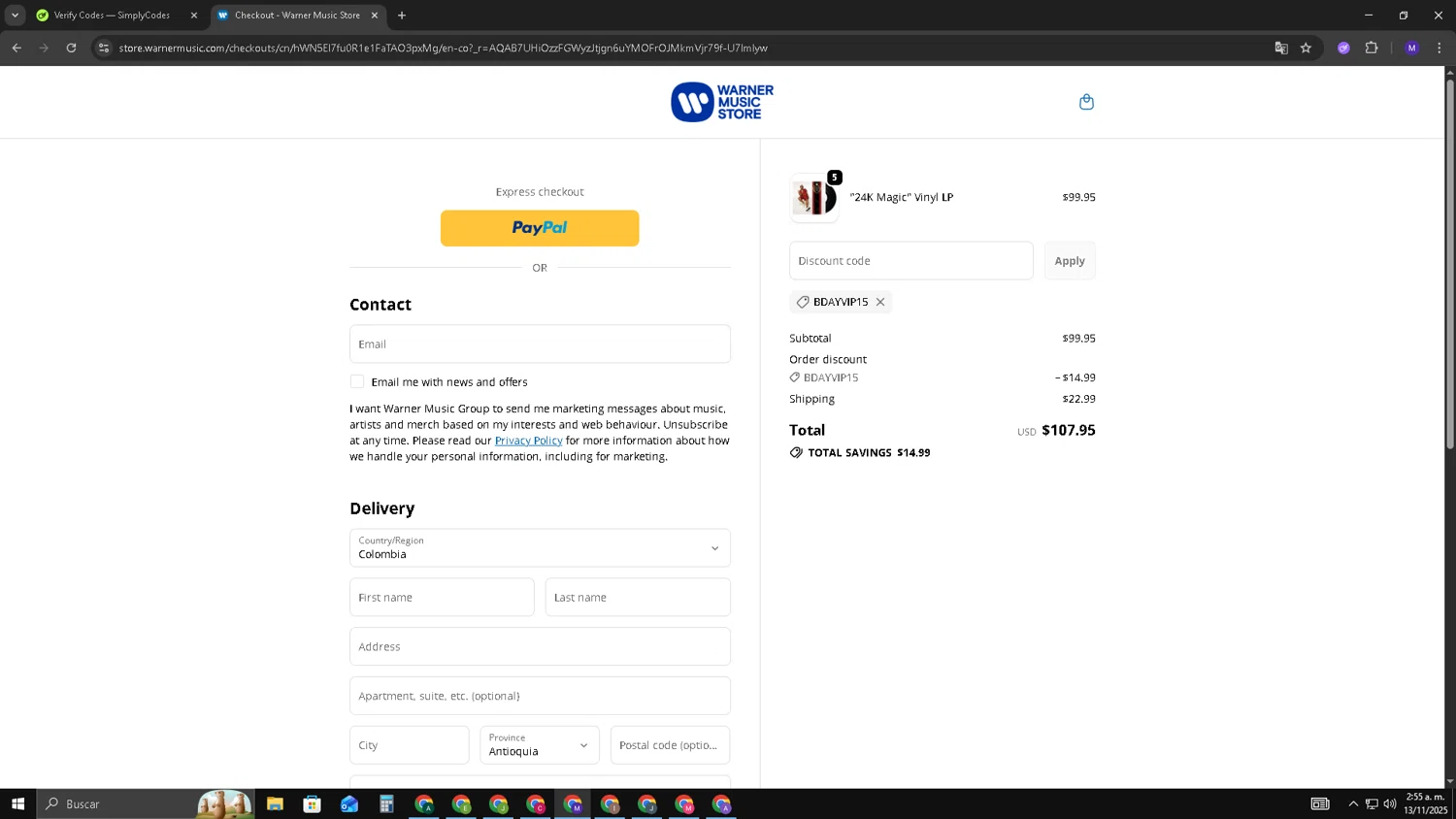
Task: Click the Subtotal $99.95 amount
Action: [x=1078, y=339]
